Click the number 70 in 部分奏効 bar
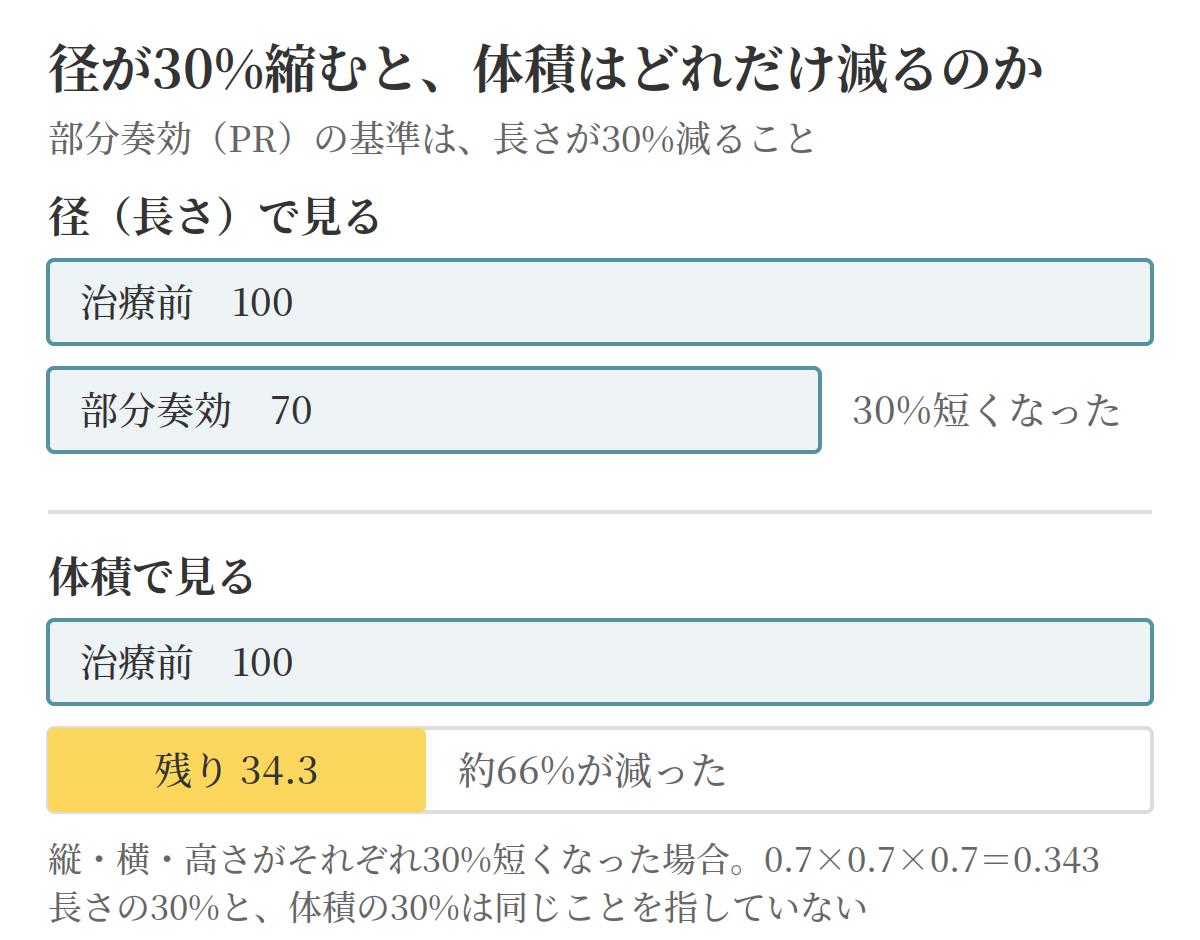Viewport: 1200px width, 940px height. point(291,411)
